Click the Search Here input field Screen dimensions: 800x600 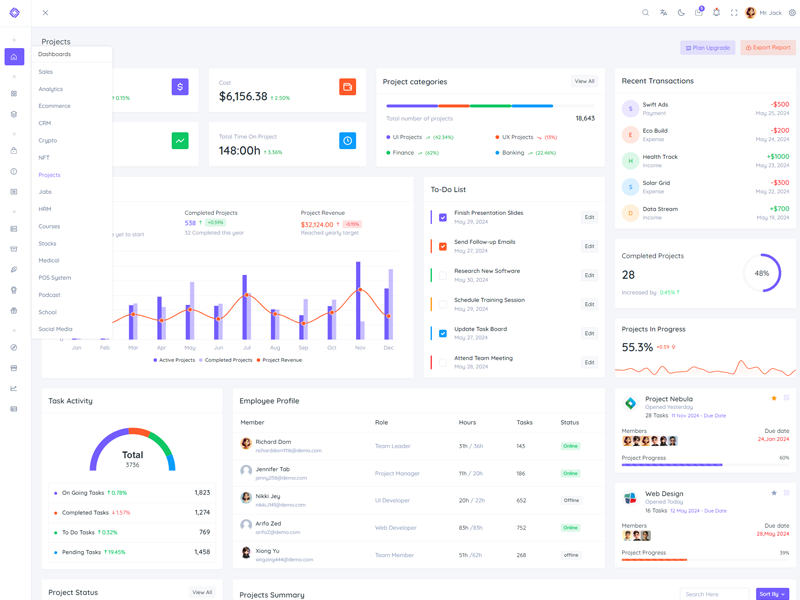[714, 594]
